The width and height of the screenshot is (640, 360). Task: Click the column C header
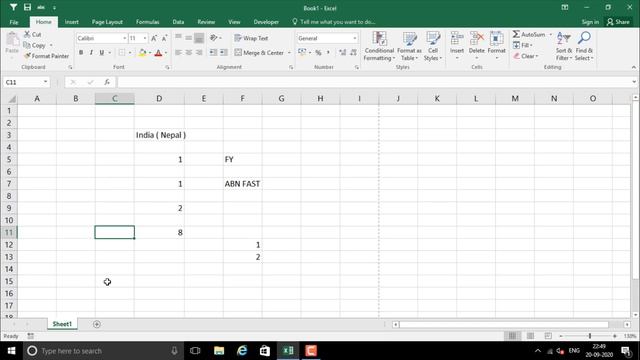point(115,98)
